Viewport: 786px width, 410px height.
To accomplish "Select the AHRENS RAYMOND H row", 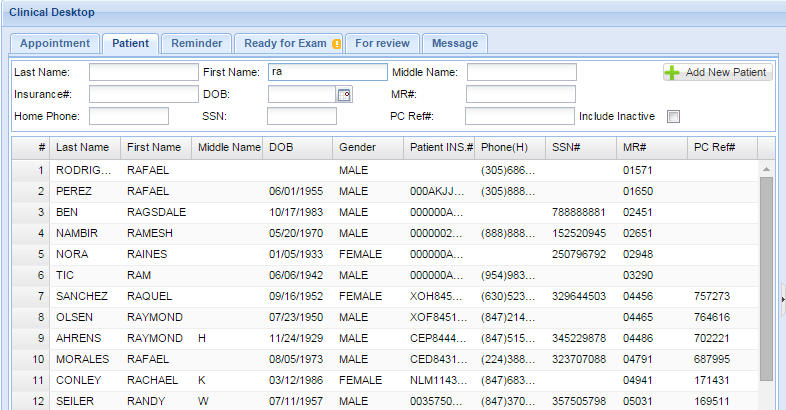I will [x=385, y=338].
